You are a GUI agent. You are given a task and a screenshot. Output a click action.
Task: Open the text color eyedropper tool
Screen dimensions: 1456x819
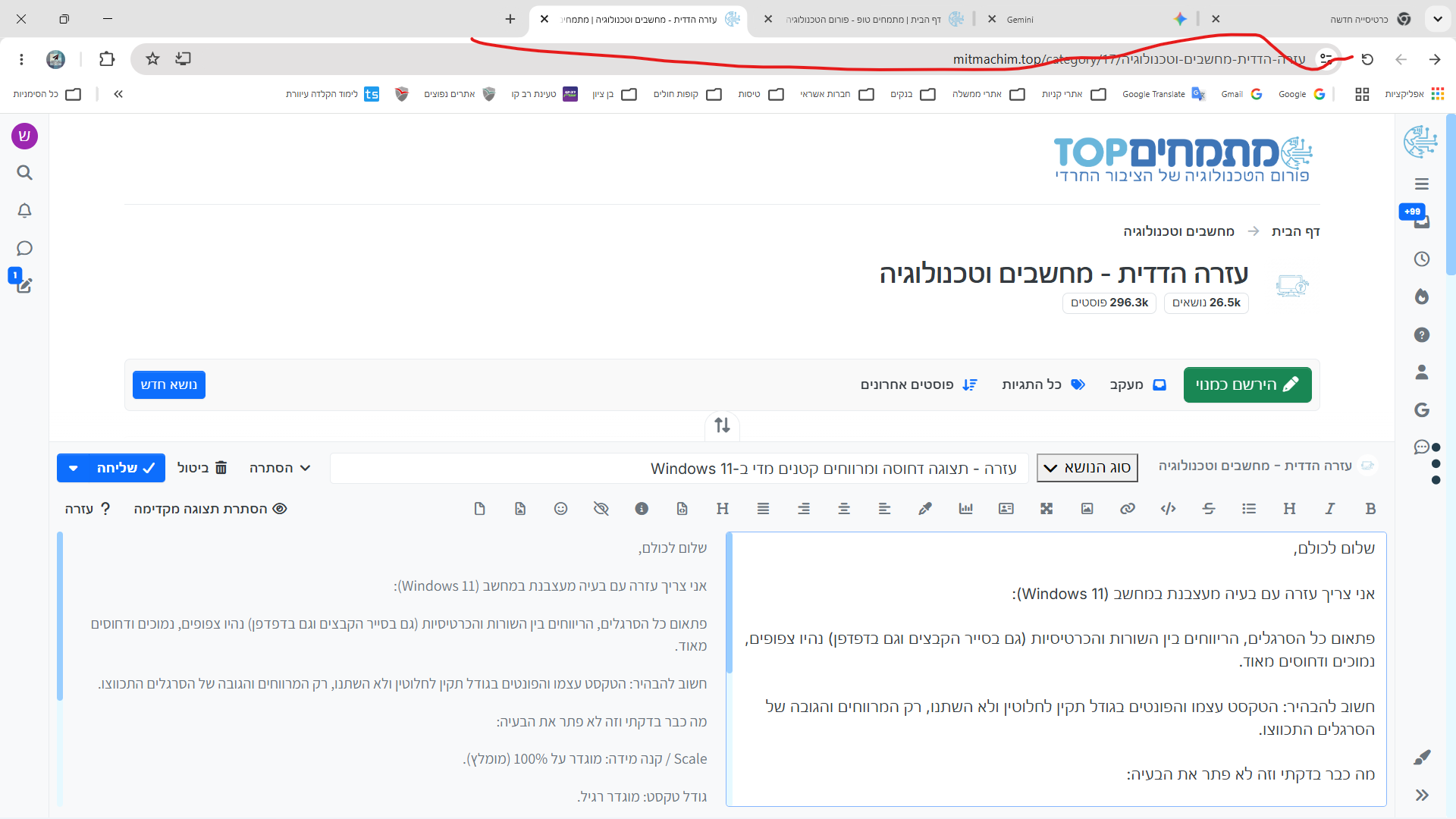click(x=925, y=509)
